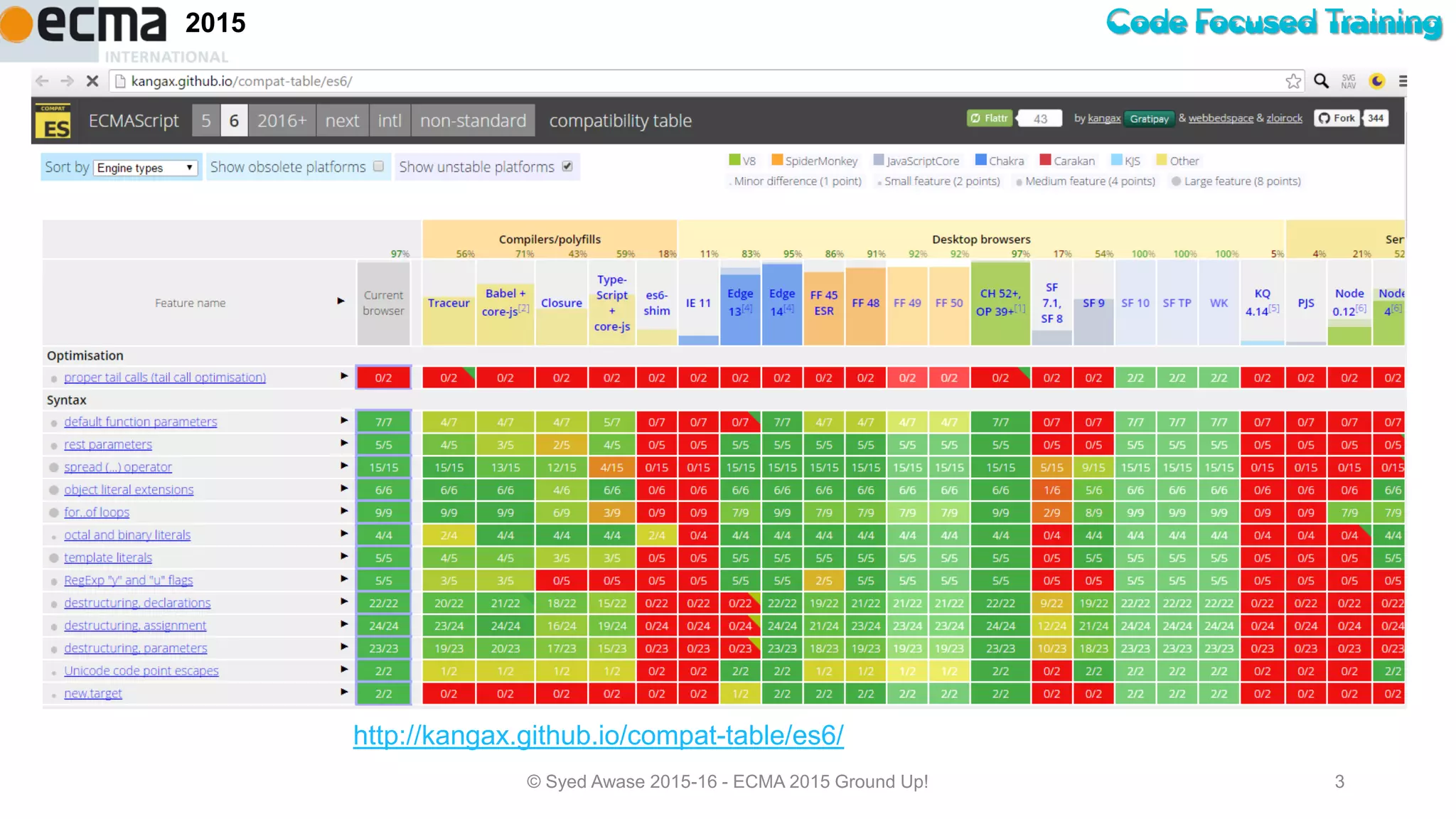The width and height of the screenshot is (1456, 819).
Task: Expand destructuring, assignment row arrow
Action: 344,624
